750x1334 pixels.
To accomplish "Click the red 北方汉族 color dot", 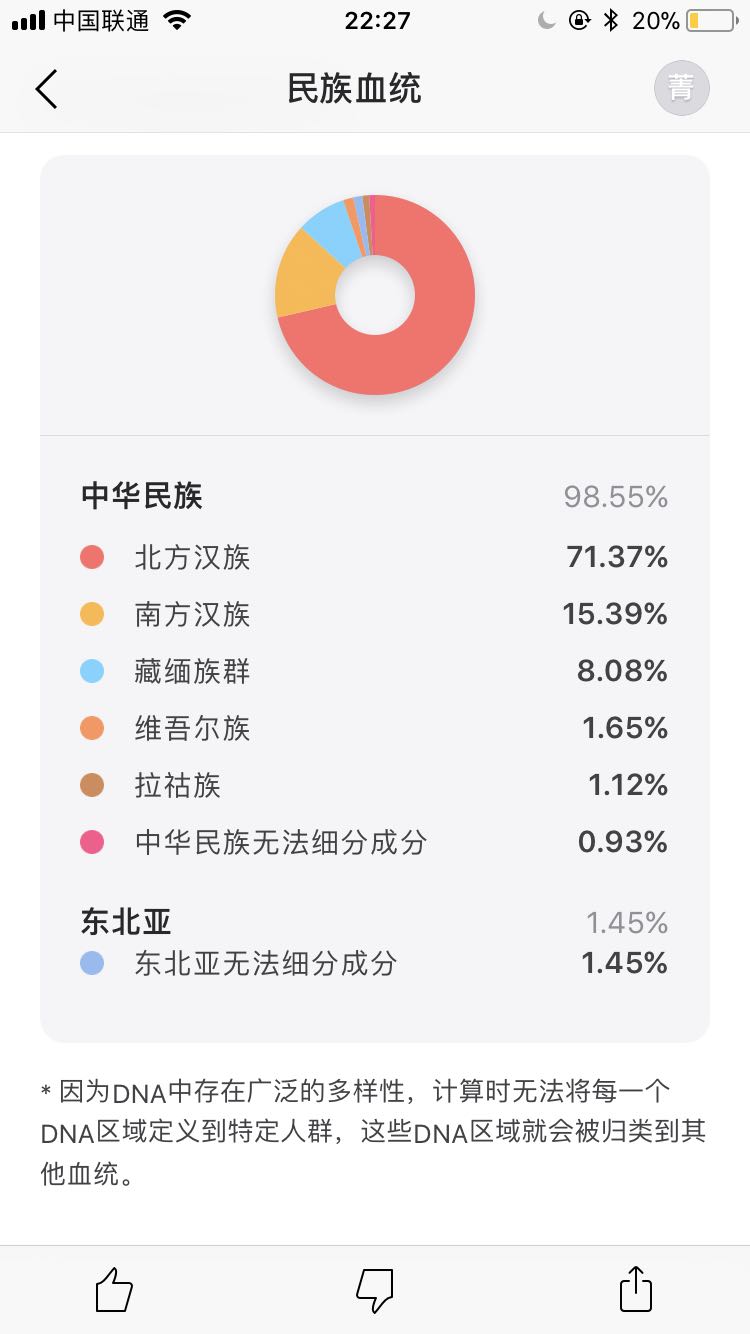I will (x=92, y=557).
